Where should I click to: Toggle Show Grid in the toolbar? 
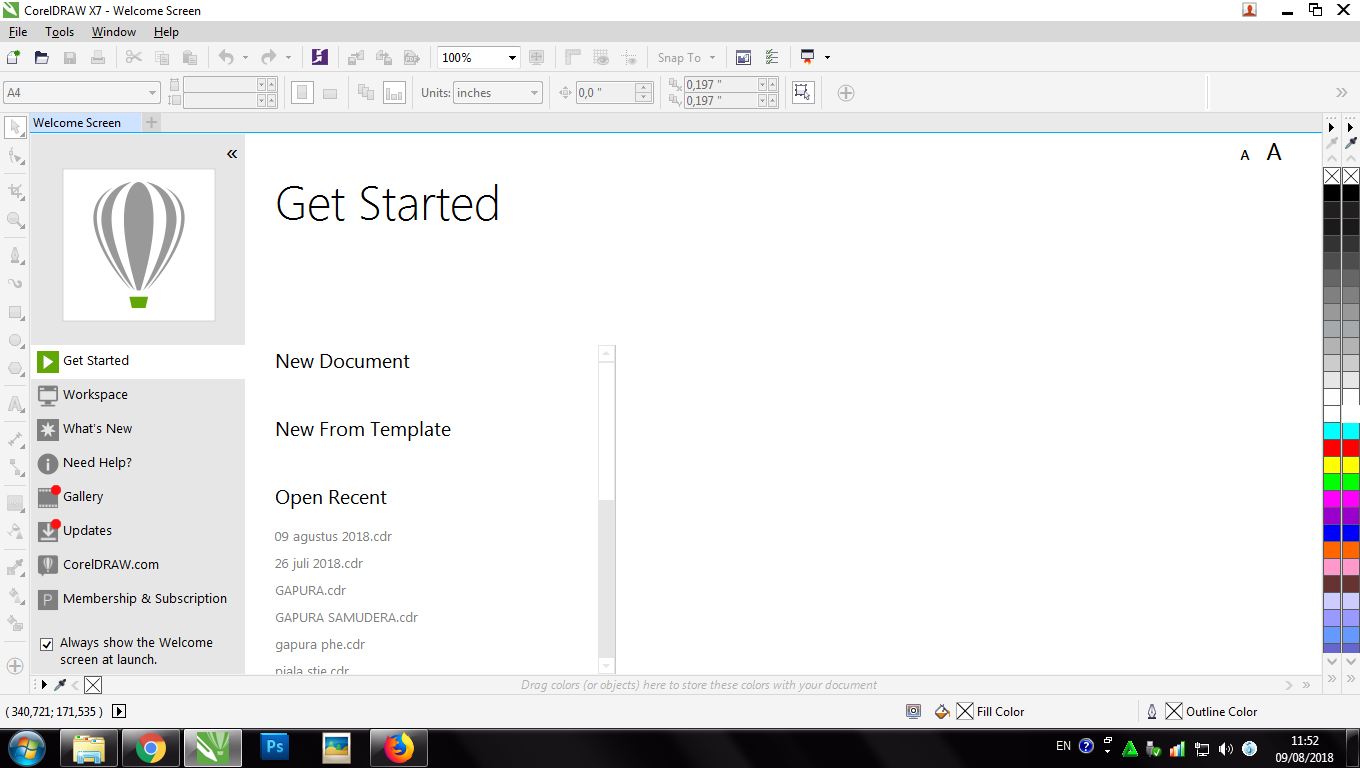point(601,57)
